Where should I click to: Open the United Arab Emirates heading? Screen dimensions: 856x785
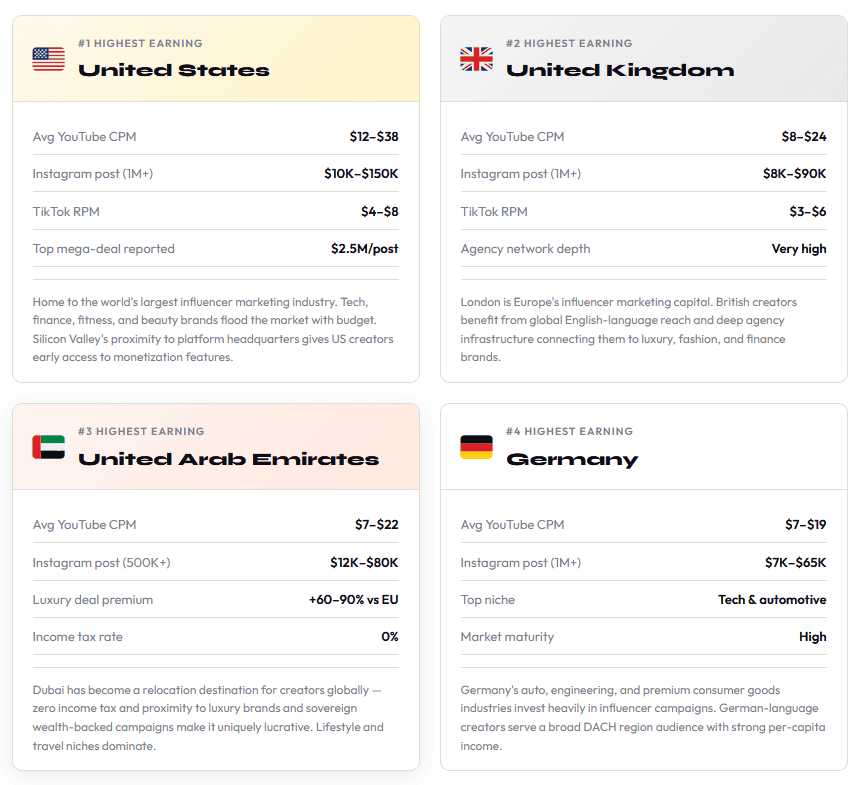[x=228, y=459]
